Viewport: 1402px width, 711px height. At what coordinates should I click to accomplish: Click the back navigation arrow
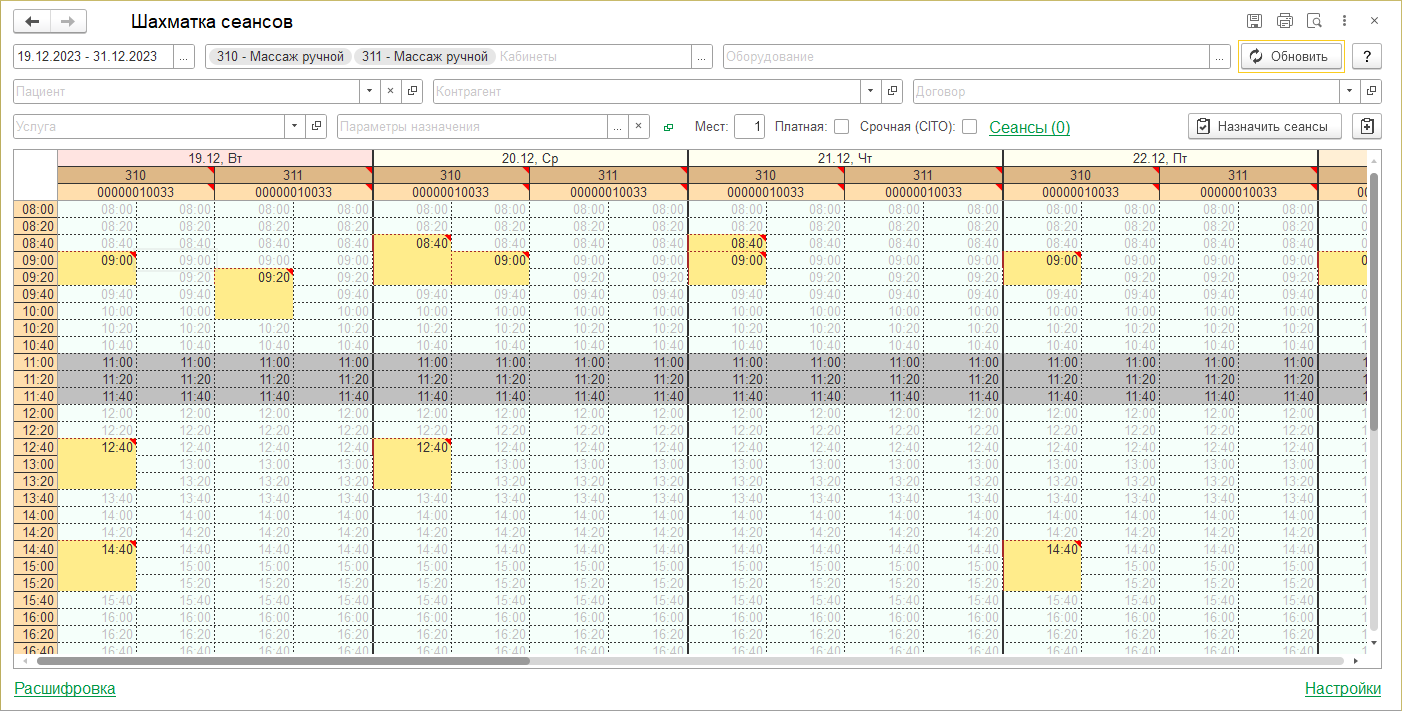coord(32,22)
